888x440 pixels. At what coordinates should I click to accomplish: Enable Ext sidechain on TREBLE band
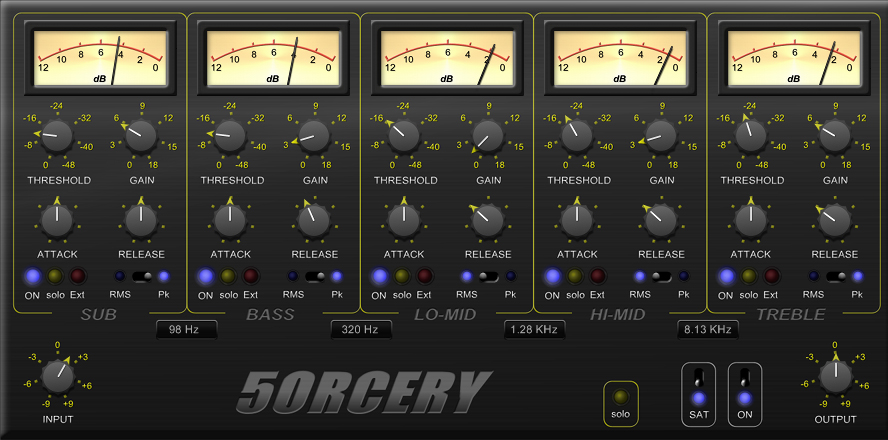pyautogui.click(x=771, y=276)
